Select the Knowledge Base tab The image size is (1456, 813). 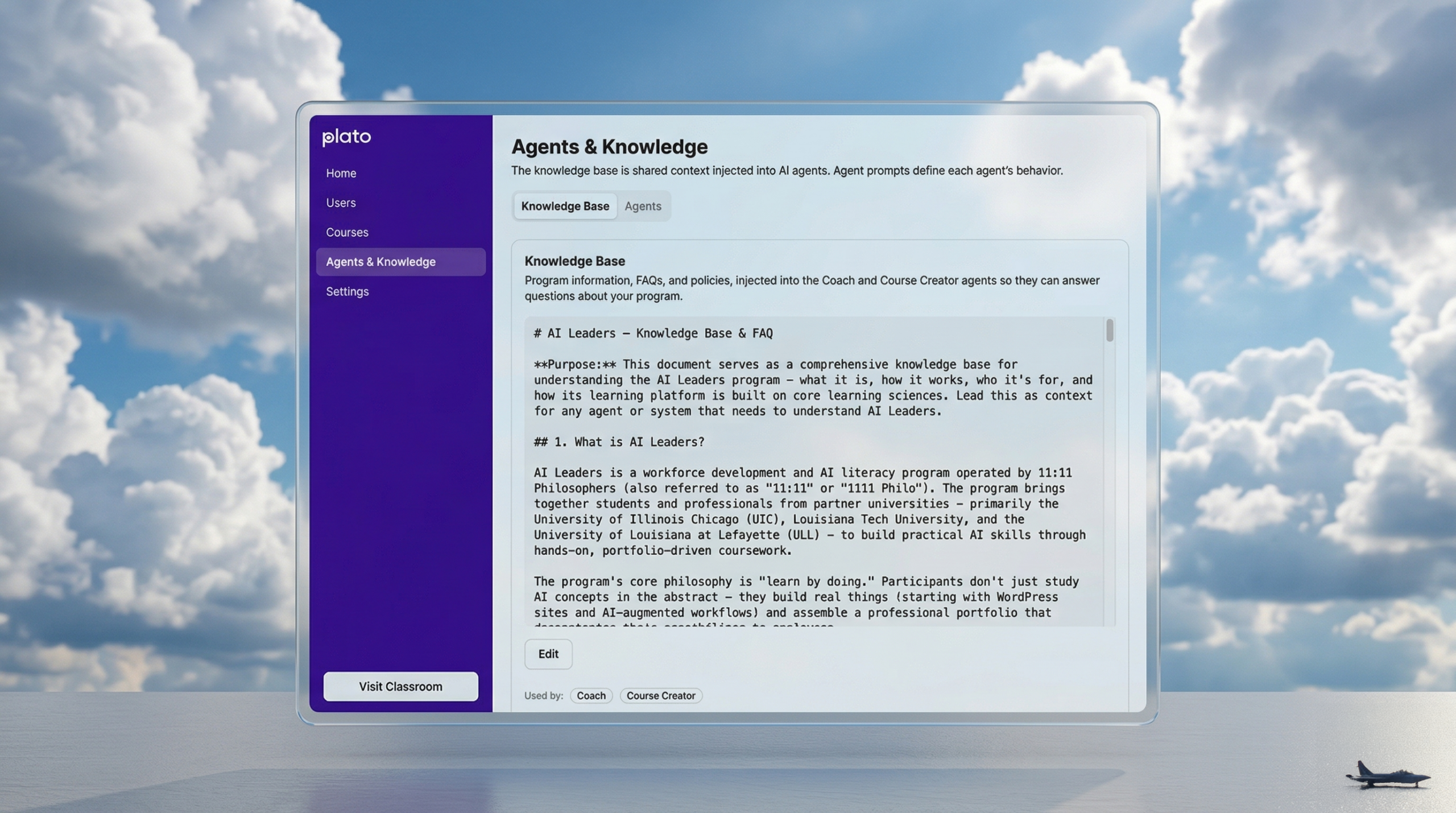pyautogui.click(x=565, y=206)
